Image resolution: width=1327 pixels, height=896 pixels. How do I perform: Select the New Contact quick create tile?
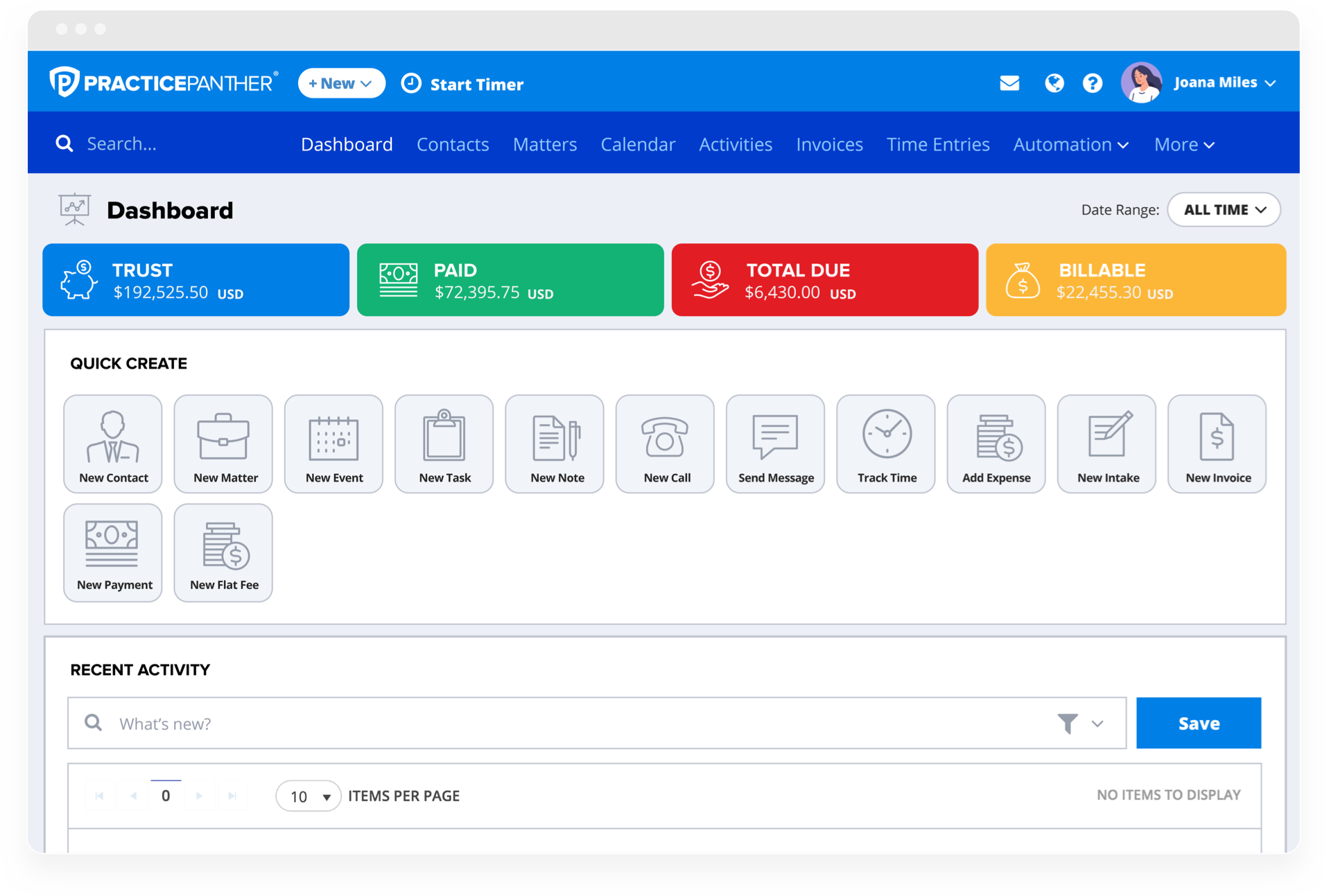(x=113, y=443)
